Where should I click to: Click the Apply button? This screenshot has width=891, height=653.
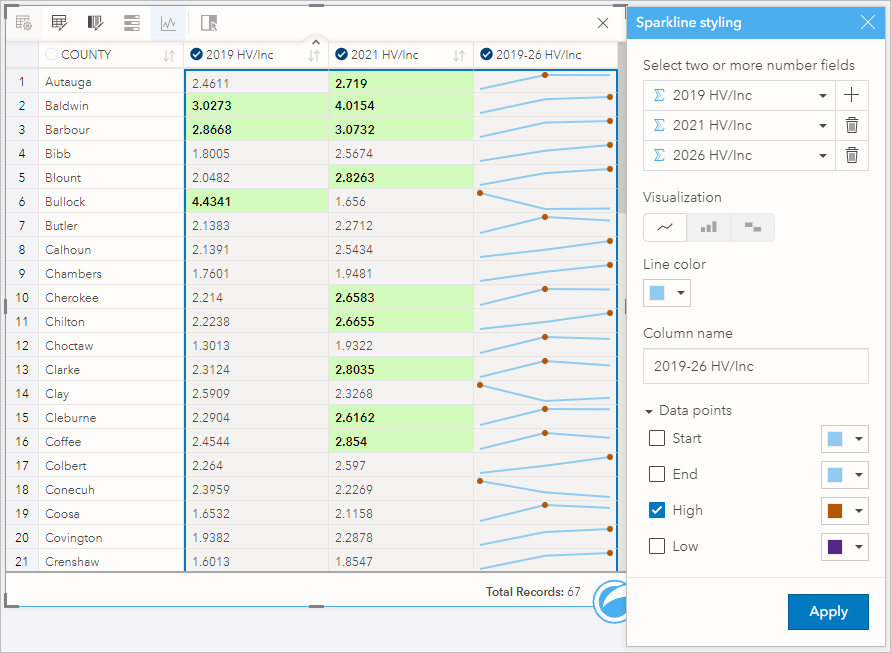(x=828, y=611)
